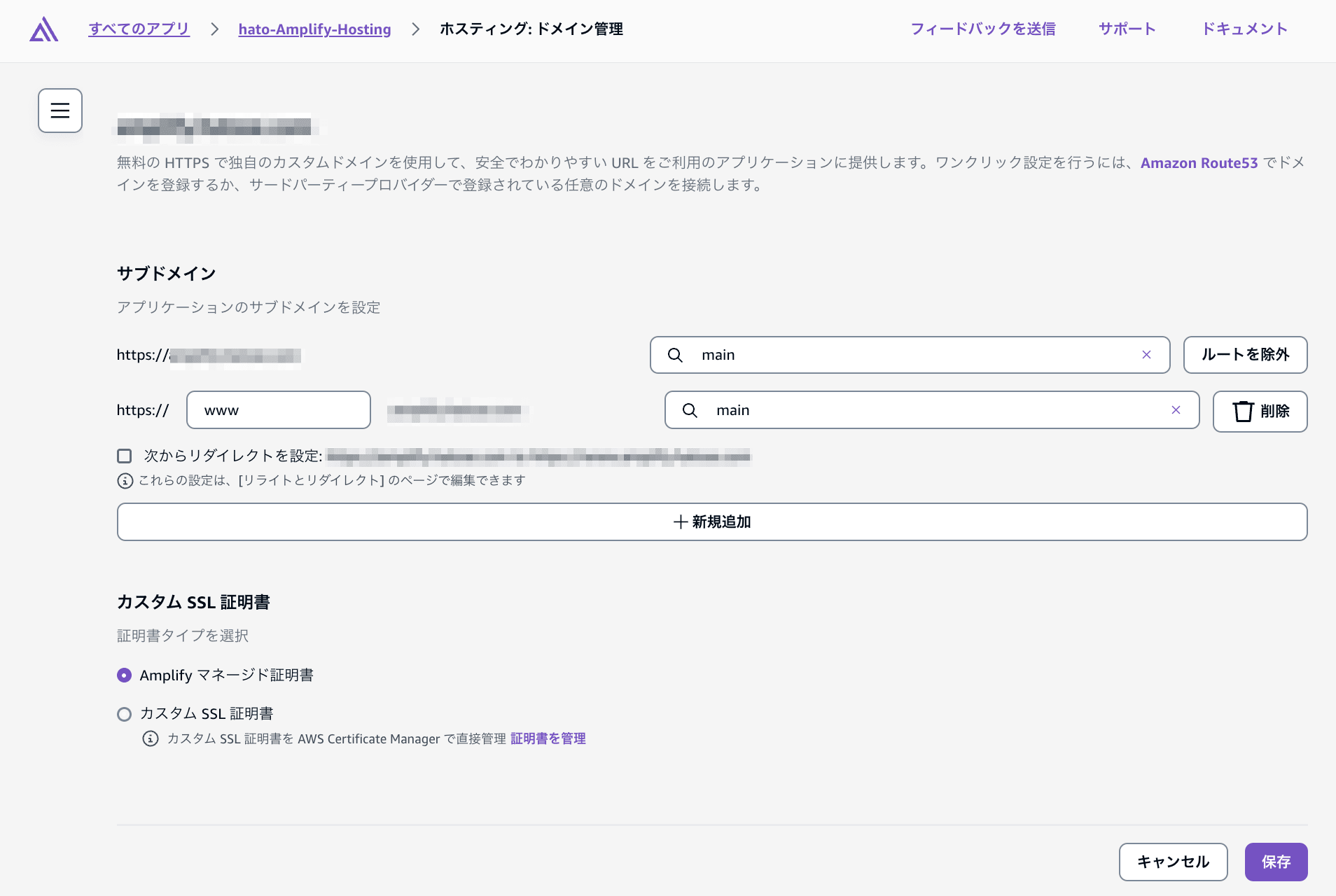Click the info icon under Custom SSL certificate

150,739
